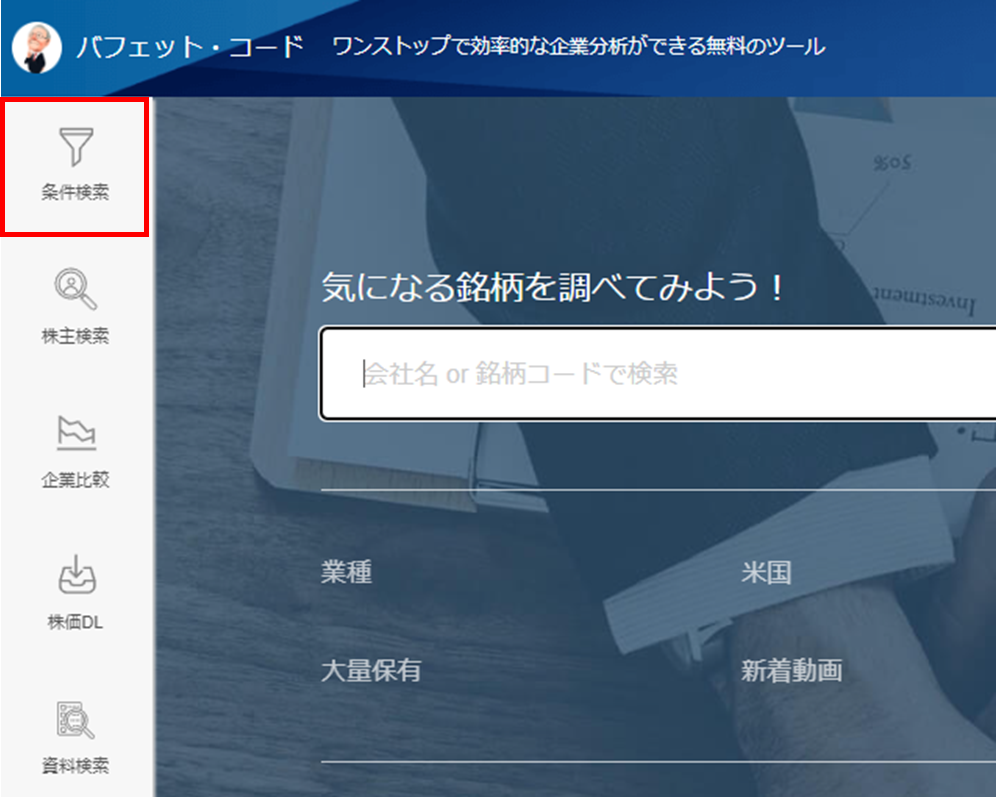The height and width of the screenshot is (797, 996).
Task: Focus the 会社名 or 銘柄コード search field
Action: [x=657, y=373]
